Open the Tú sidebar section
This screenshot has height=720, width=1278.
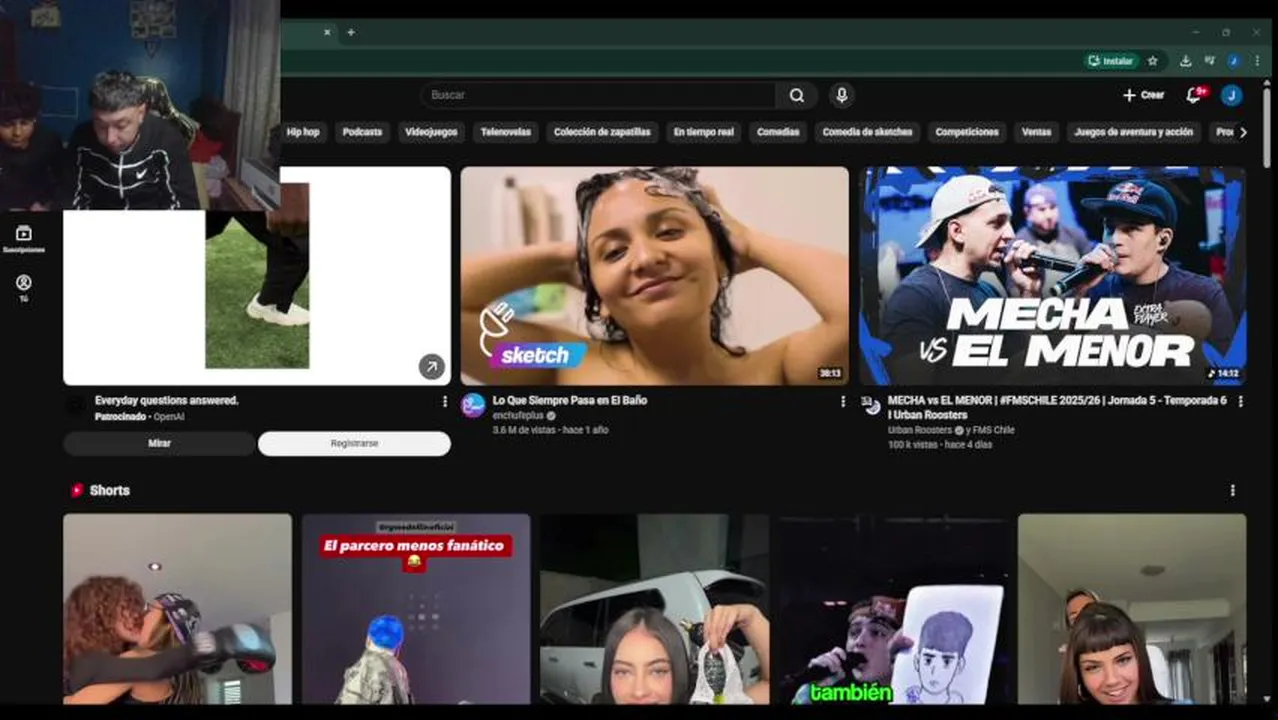pos(24,289)
